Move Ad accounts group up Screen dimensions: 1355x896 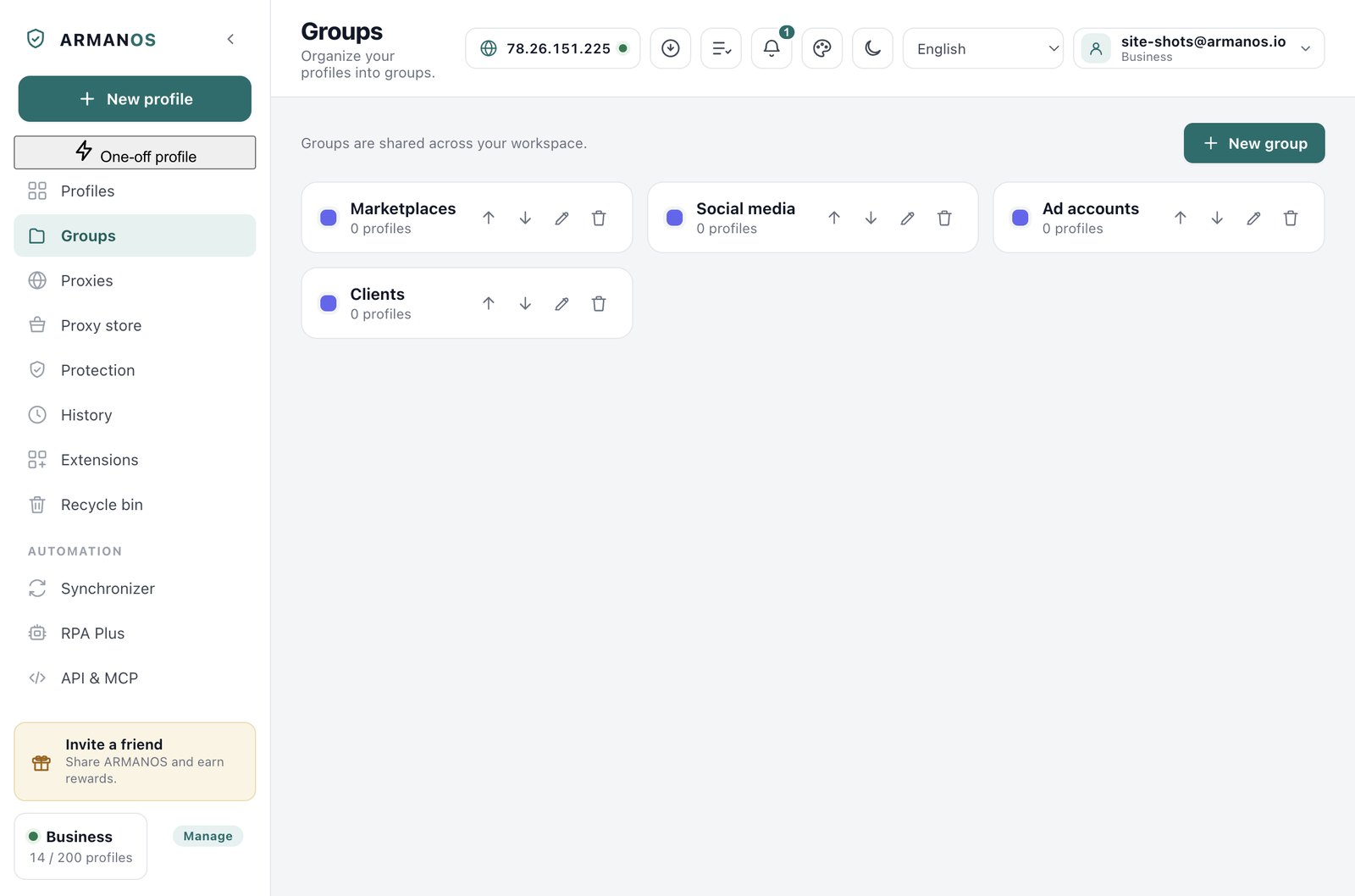(1181, 218)
